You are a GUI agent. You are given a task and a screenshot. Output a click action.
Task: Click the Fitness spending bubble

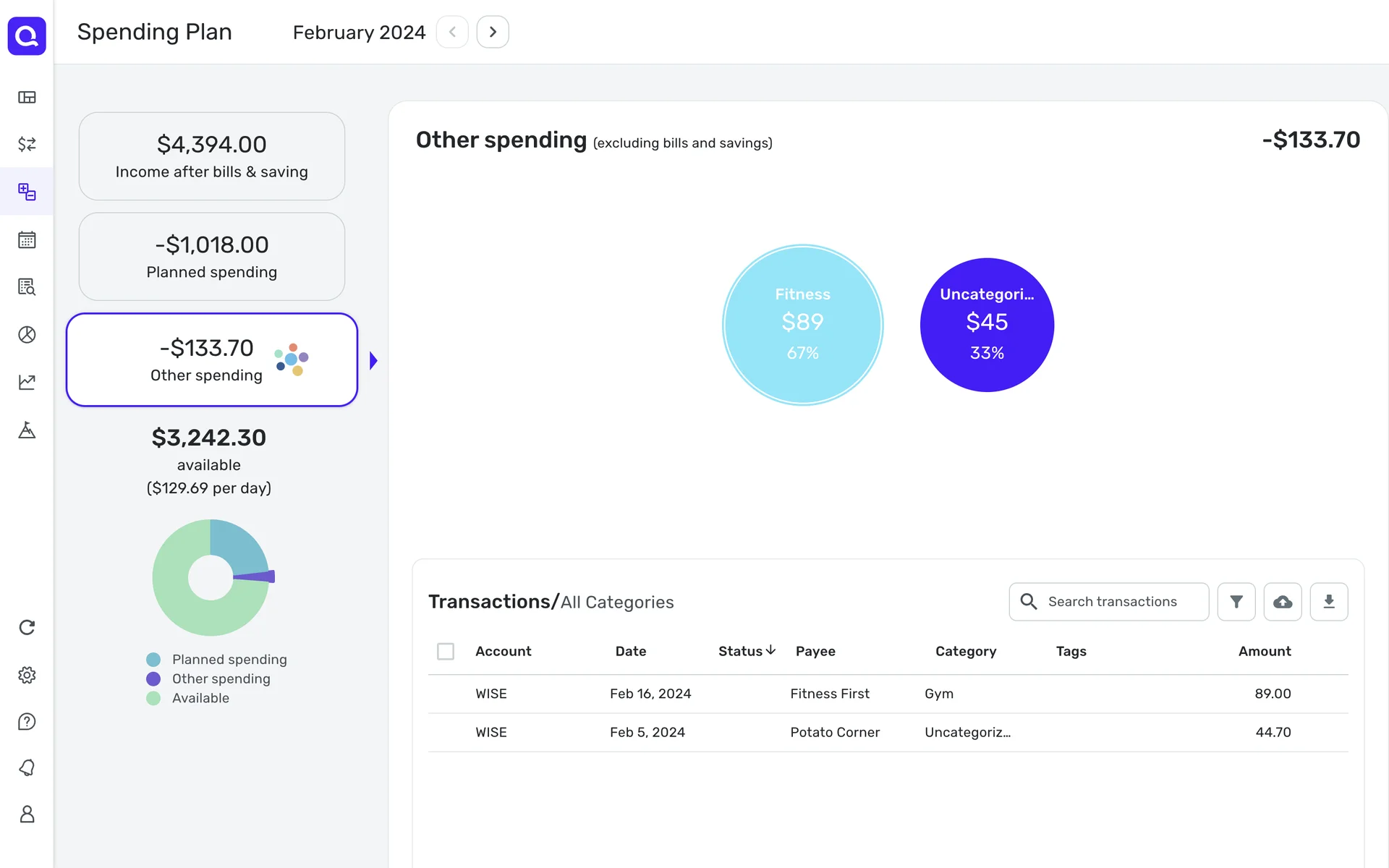point(802,325)
